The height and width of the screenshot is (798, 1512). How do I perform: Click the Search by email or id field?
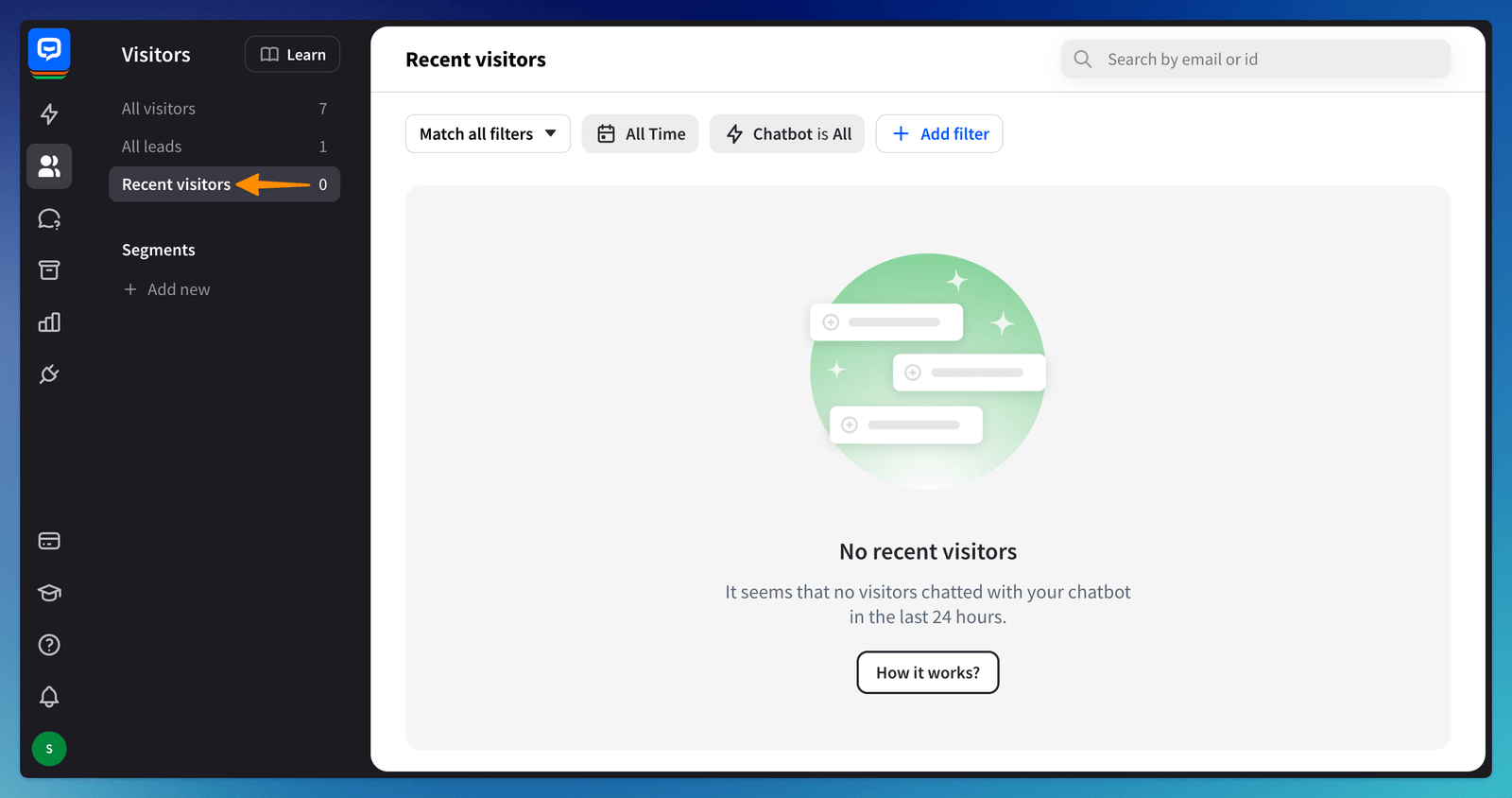[1266, 60]
